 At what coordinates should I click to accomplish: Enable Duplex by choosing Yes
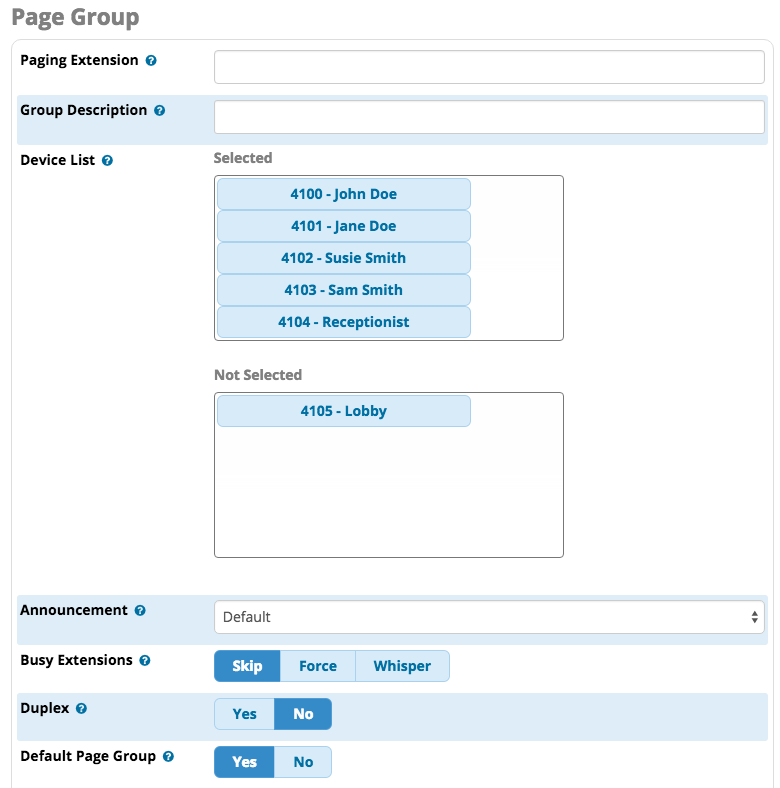[244, 714]
